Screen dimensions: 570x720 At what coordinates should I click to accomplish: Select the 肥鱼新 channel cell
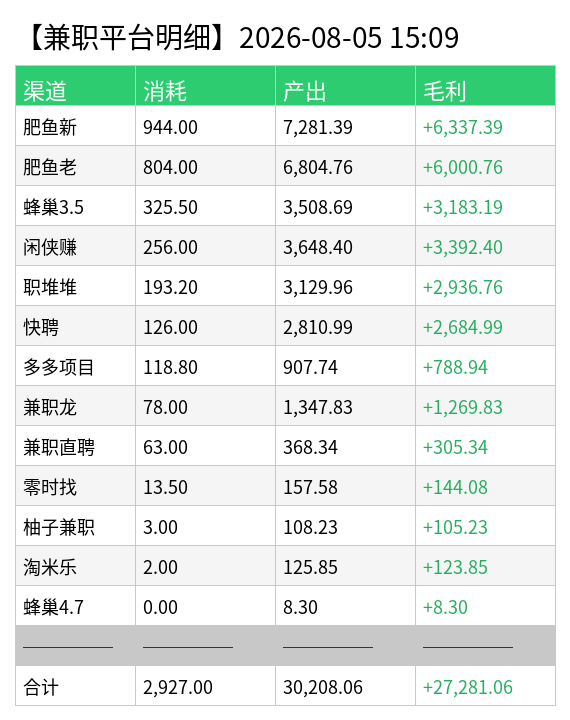[x=75, y=126]
